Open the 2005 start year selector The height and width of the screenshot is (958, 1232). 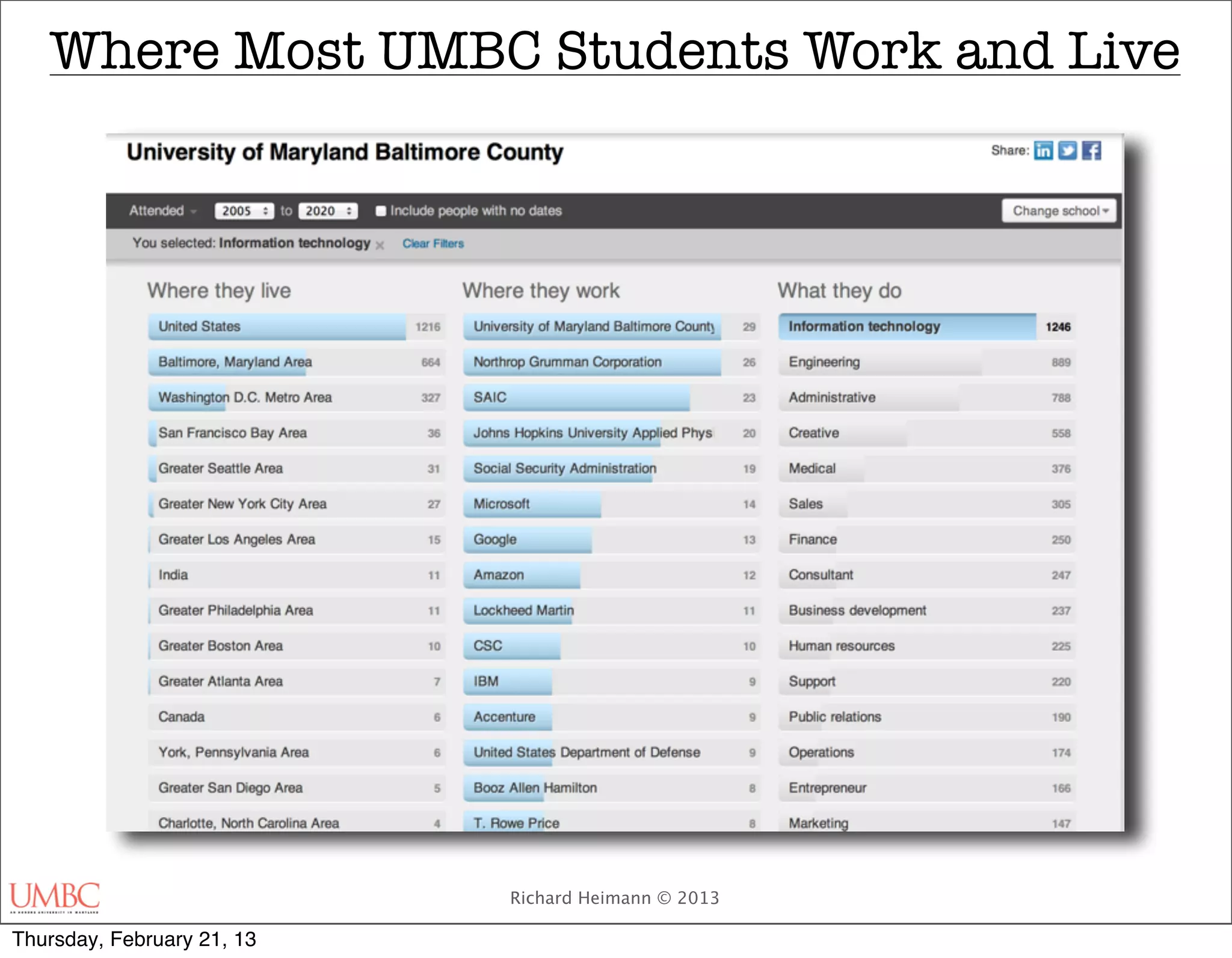click(x=244, y=210)
